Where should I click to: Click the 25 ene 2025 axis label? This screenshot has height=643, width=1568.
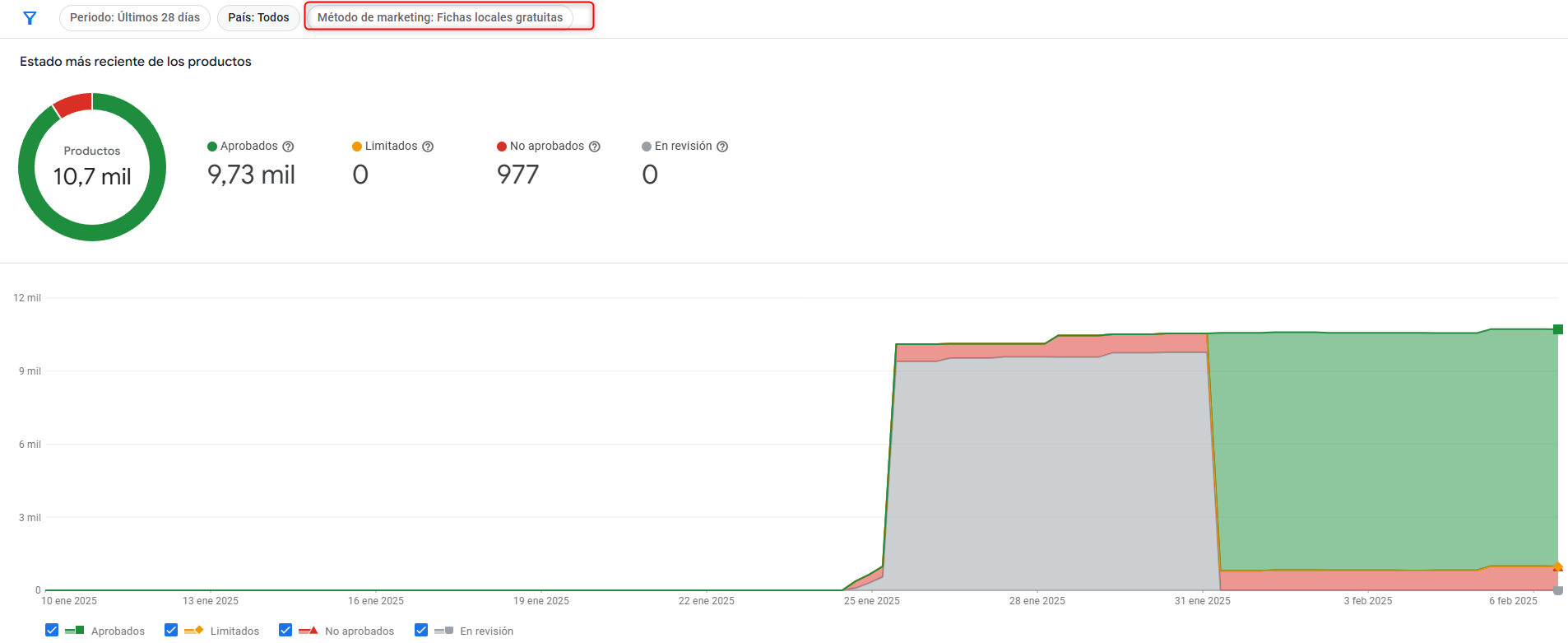pos(872,601)
